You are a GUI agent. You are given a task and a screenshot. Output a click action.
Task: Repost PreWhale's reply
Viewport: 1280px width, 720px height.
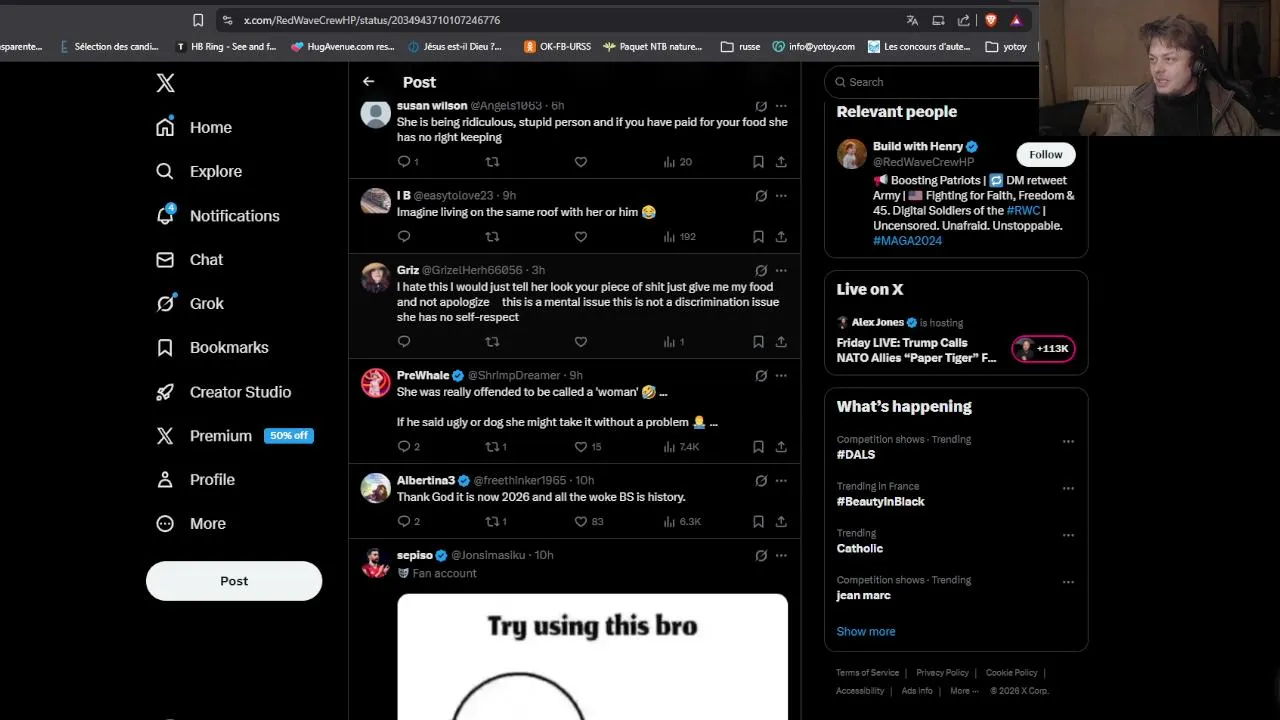point(492,447)
